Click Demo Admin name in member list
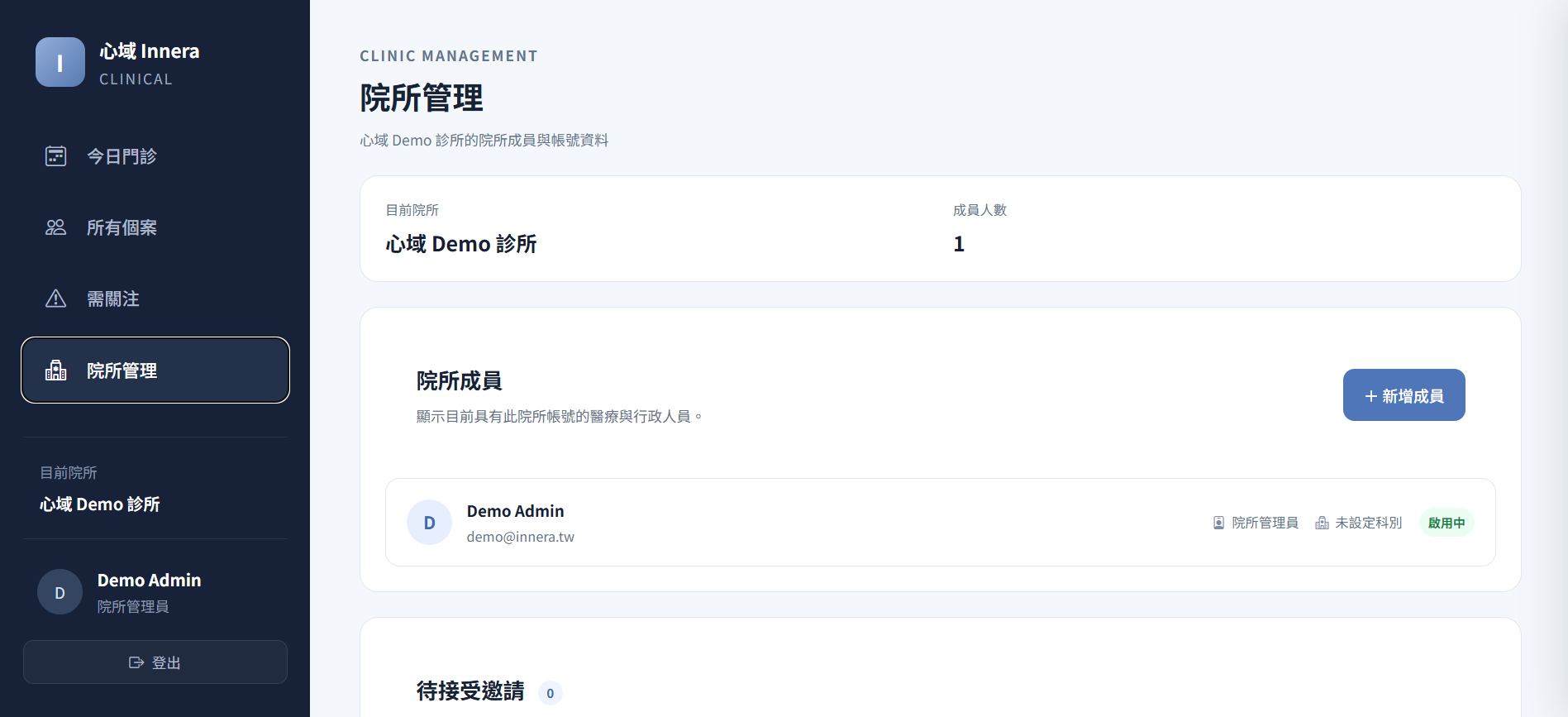 (516, 511)
